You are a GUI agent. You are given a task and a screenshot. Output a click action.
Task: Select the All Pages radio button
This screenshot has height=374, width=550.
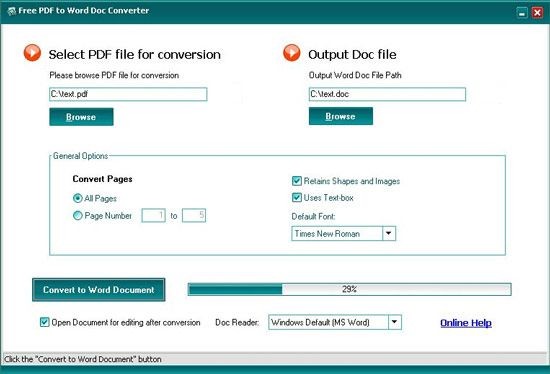(x=78, y=198)
